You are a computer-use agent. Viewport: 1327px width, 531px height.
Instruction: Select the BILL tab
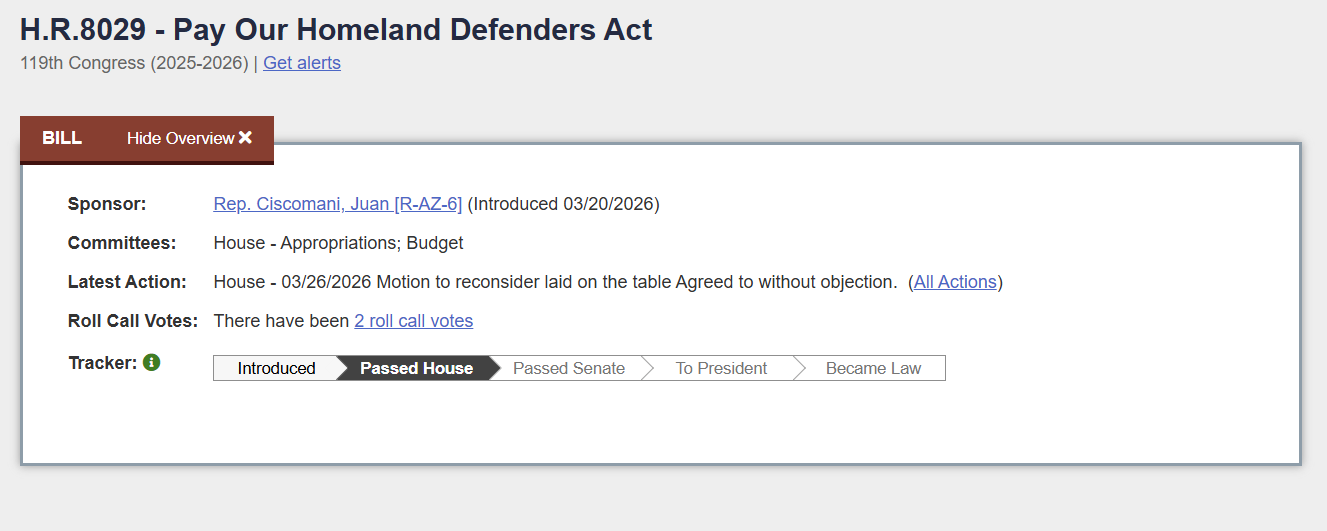(x=62, y=138)
